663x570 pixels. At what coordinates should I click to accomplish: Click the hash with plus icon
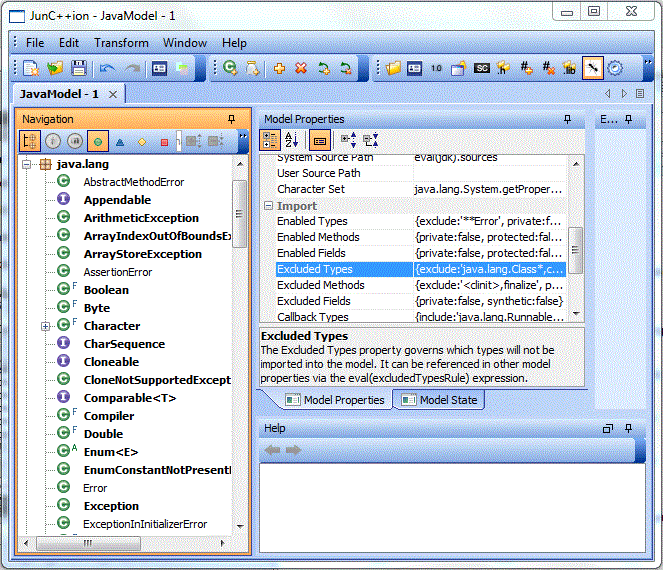point(526,68)
